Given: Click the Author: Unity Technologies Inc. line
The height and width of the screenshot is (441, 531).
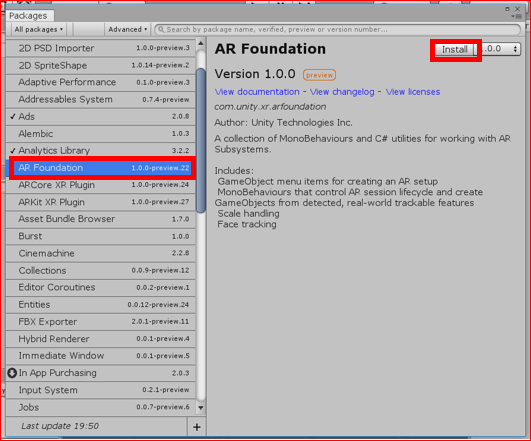Looking at the screenshot, I should pyautogui.click(x=283, y=123).
